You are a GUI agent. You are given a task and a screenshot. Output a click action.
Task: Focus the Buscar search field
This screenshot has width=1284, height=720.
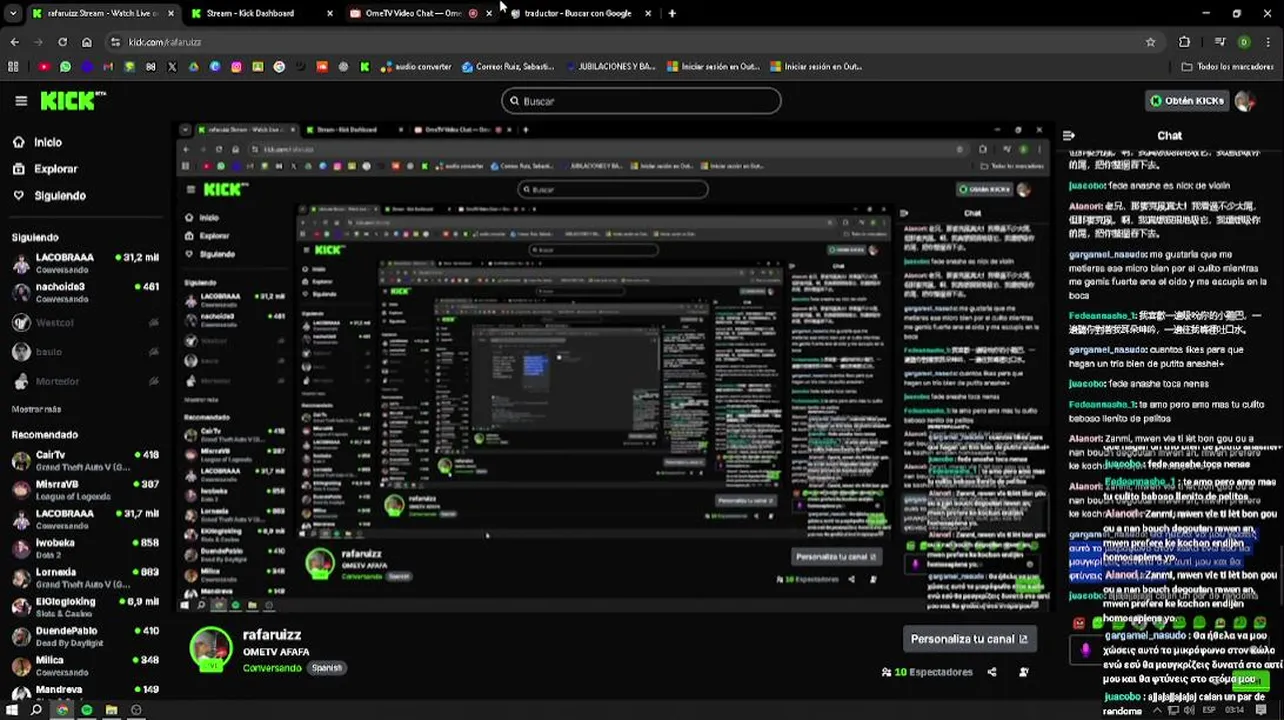tap(641, 101)
